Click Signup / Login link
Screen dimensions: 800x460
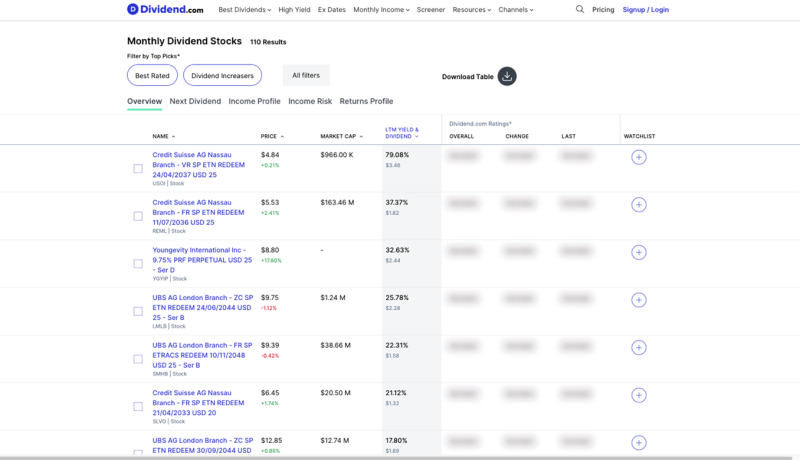(645, 10)
